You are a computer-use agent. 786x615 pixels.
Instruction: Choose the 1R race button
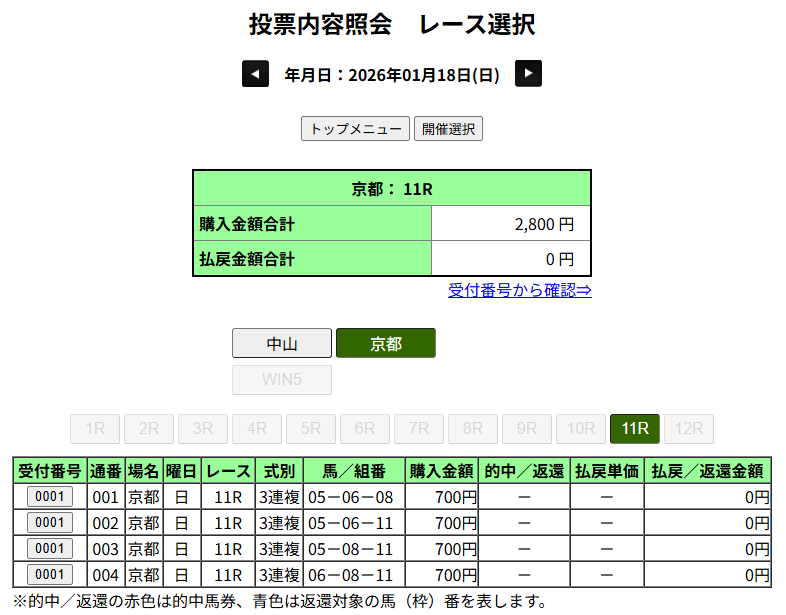95,429
